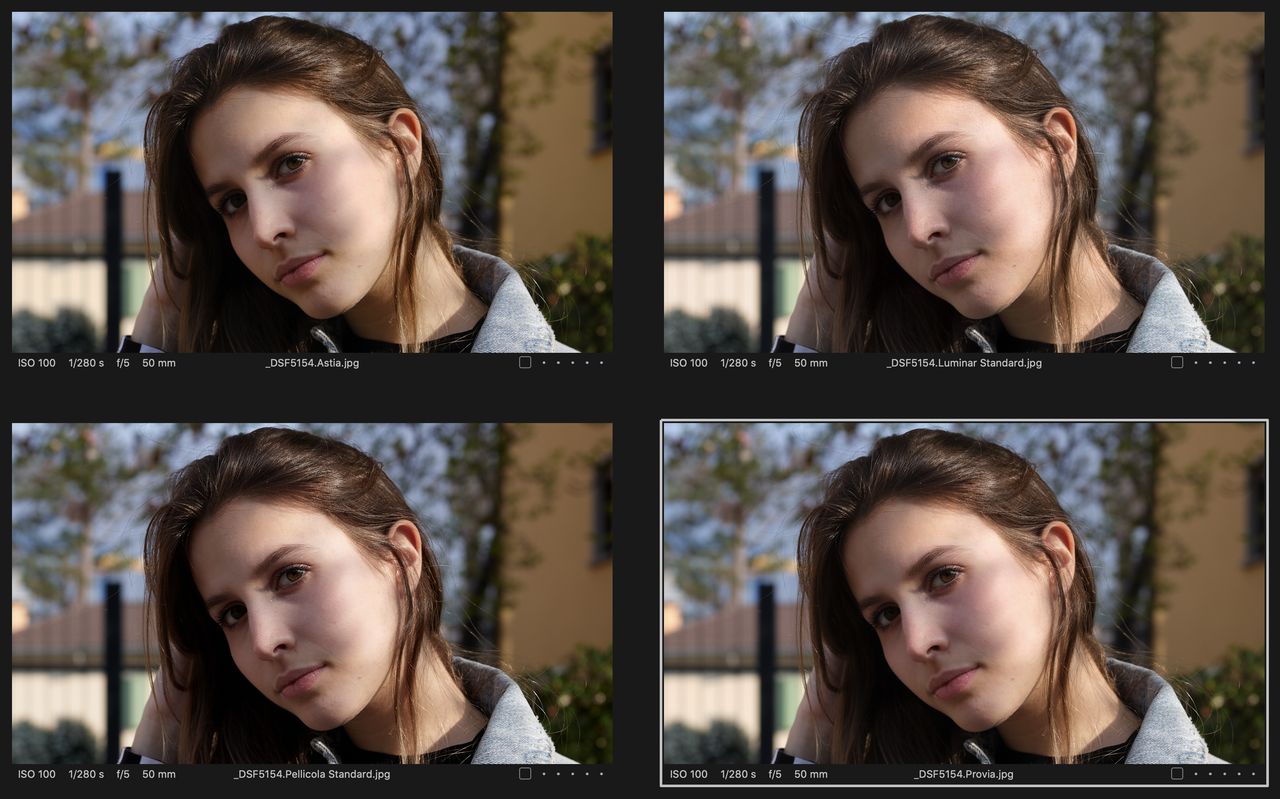Click 1/280 s under the Provia image
1280x799 pixels.
738,774
